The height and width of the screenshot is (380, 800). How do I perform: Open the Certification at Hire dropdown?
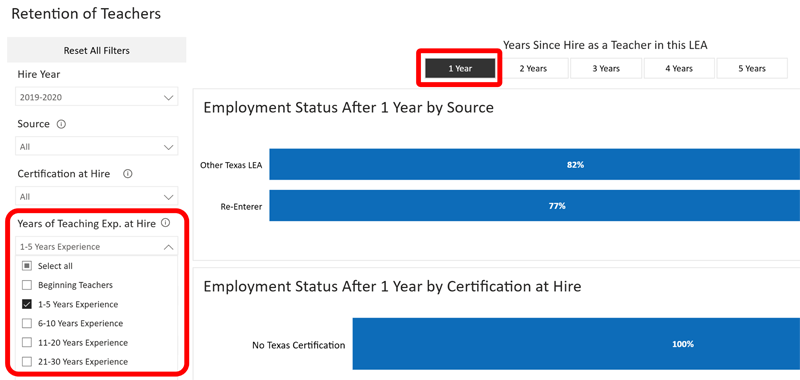click(x=96, y=196)
